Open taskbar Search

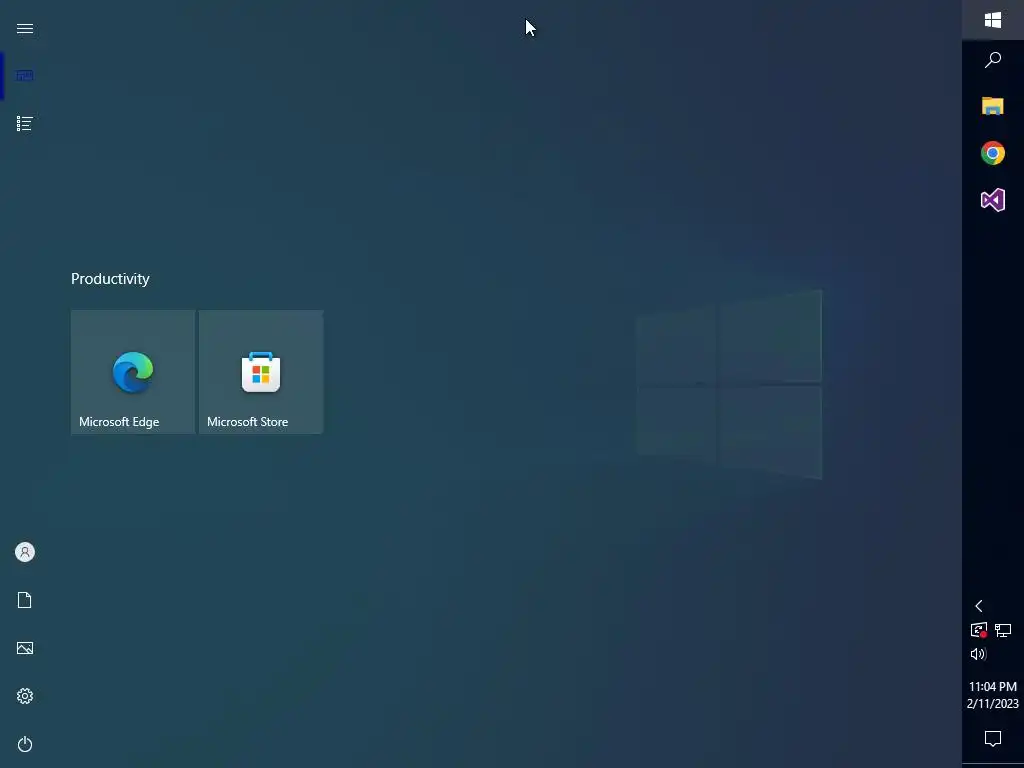pyautogui.click(x=993, y=59)
